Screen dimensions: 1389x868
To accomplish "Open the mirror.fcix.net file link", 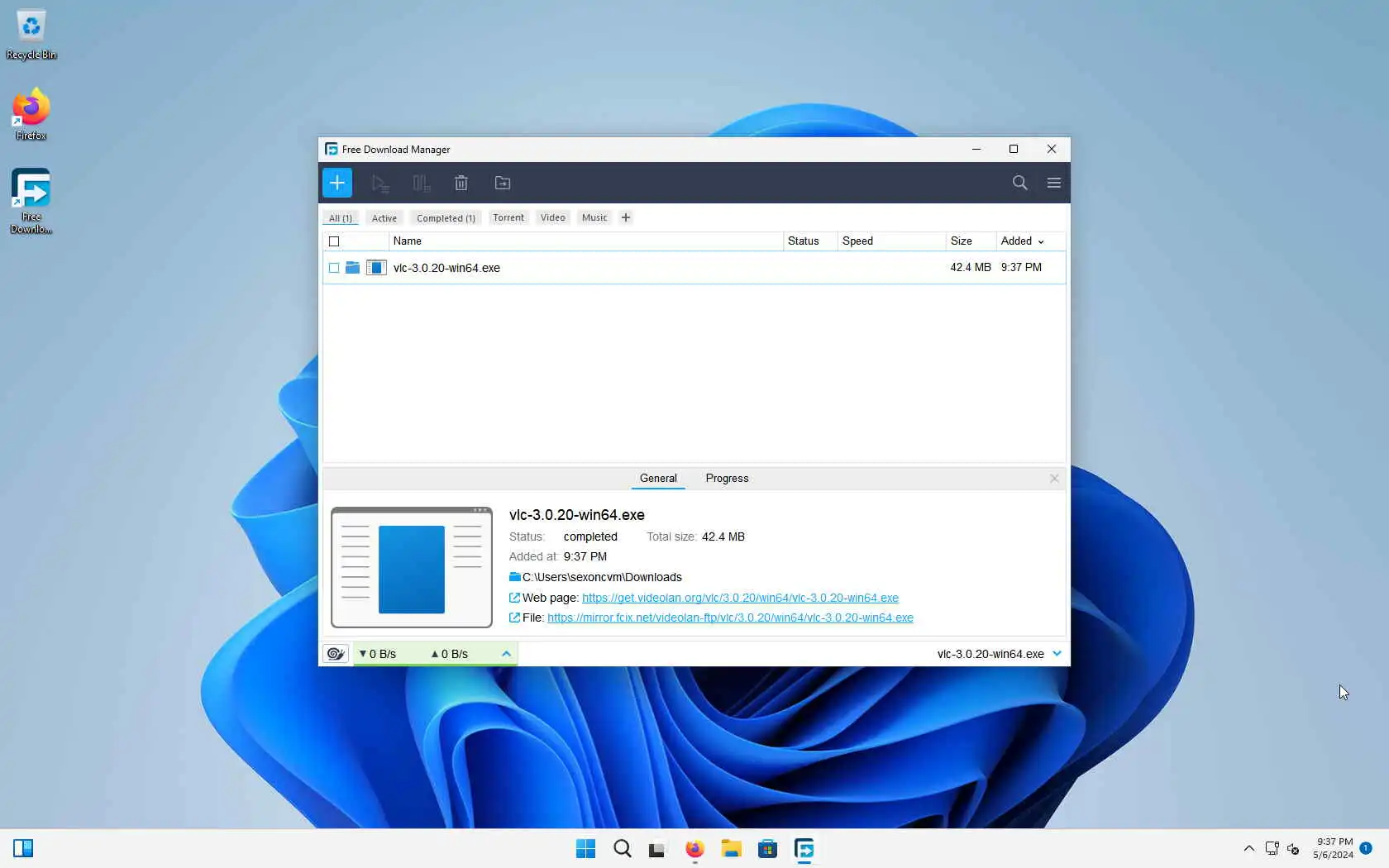I will [x=730, y=618].
